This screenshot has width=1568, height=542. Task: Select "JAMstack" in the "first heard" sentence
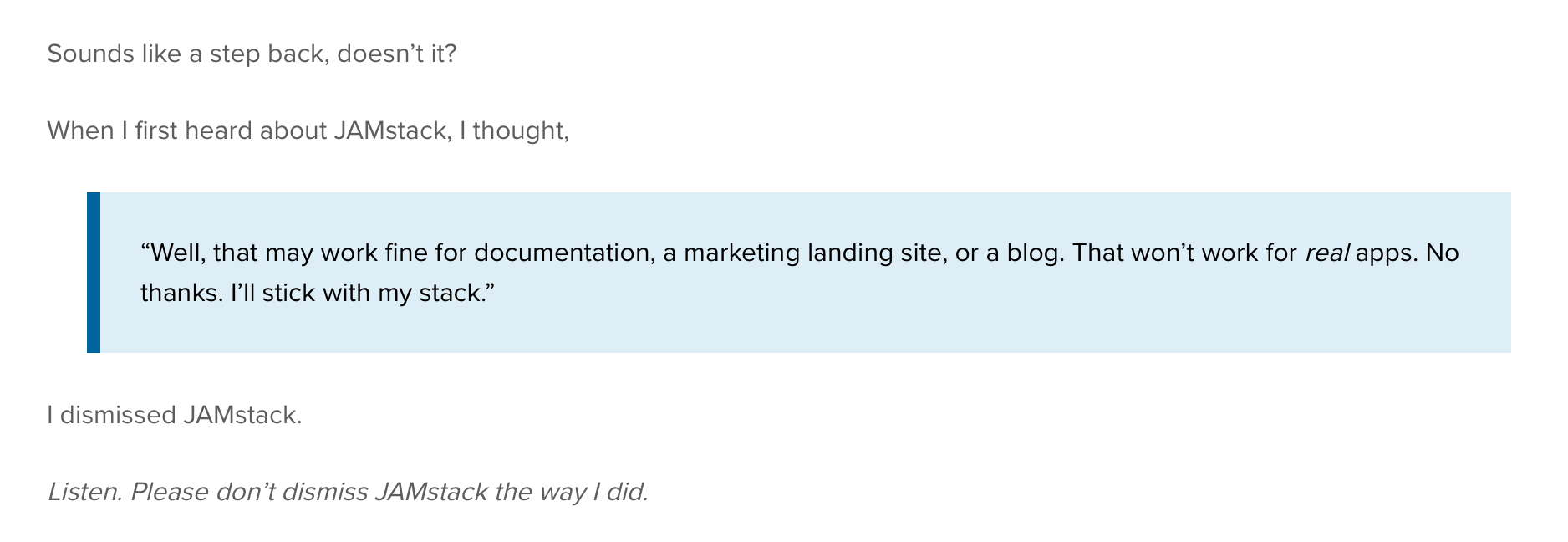coord(390,130)
